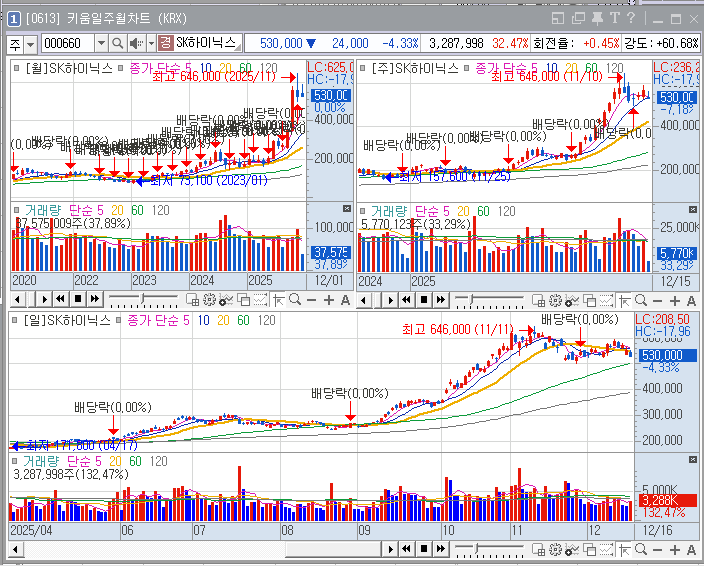Select zoom magnifier on weekly chart toolbar
704x567 pixels.
(641, 300)
